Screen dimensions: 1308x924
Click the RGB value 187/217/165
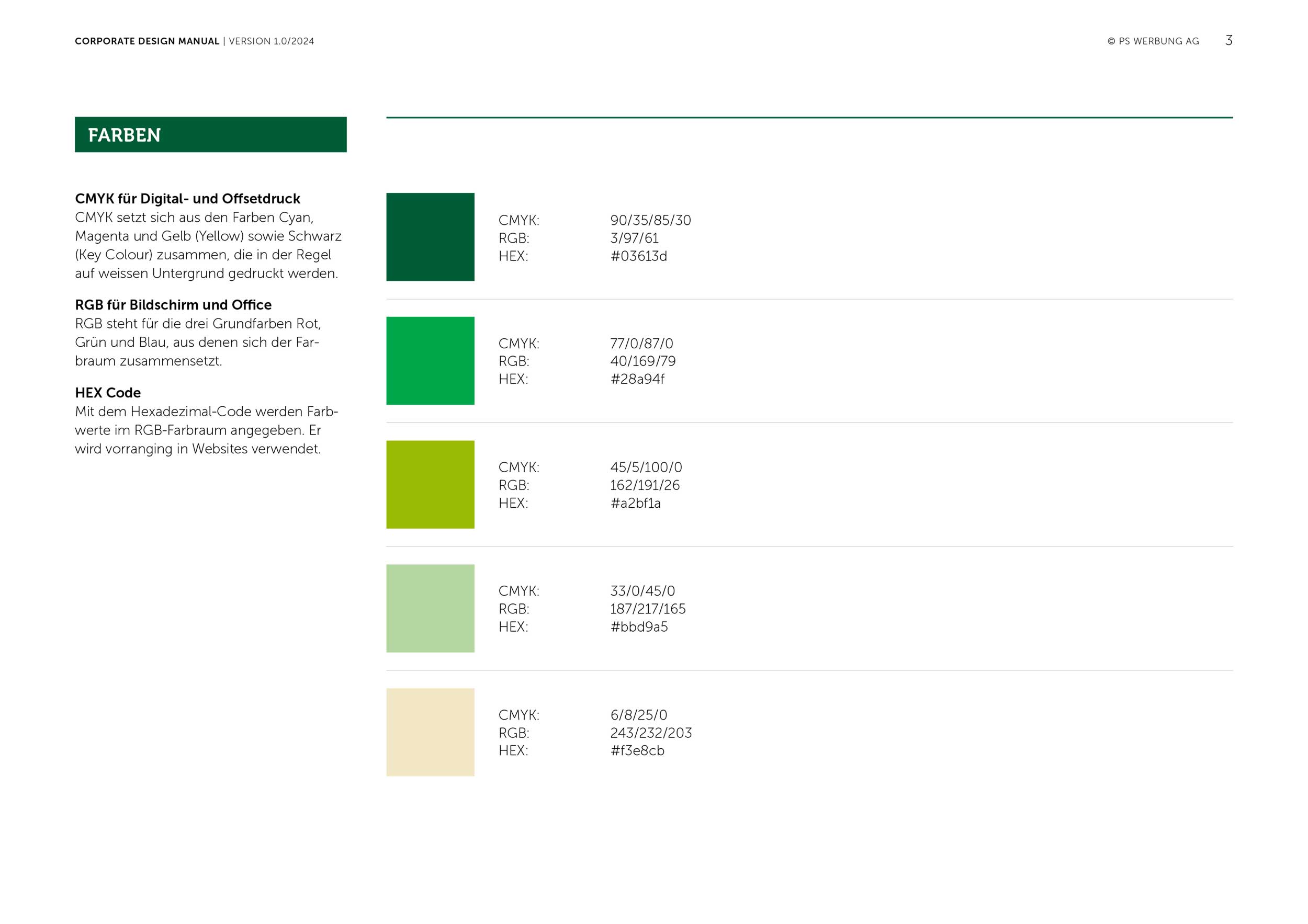(647, 609)
